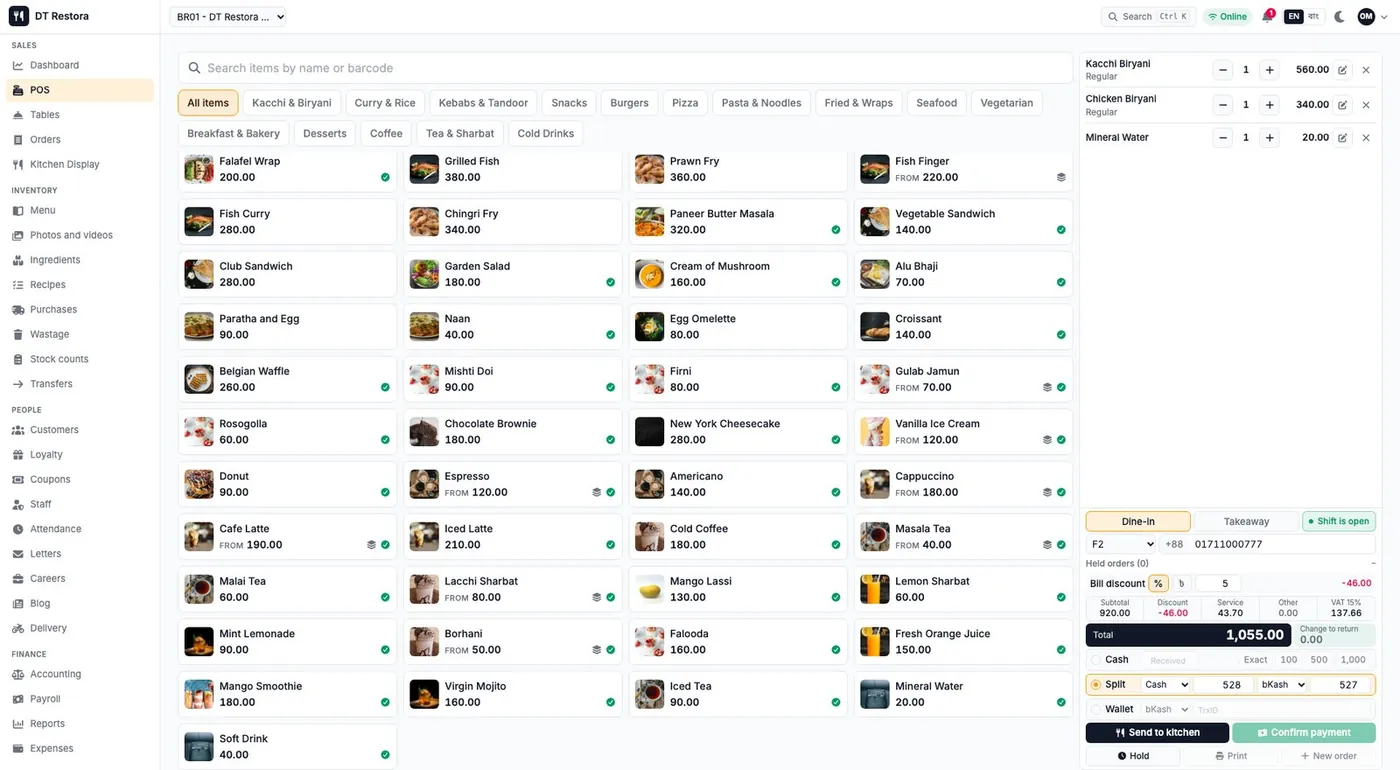Open the Photos and videos sidebar icon
This screenshot has width=1400, height=770.
[x=18, y=236]
